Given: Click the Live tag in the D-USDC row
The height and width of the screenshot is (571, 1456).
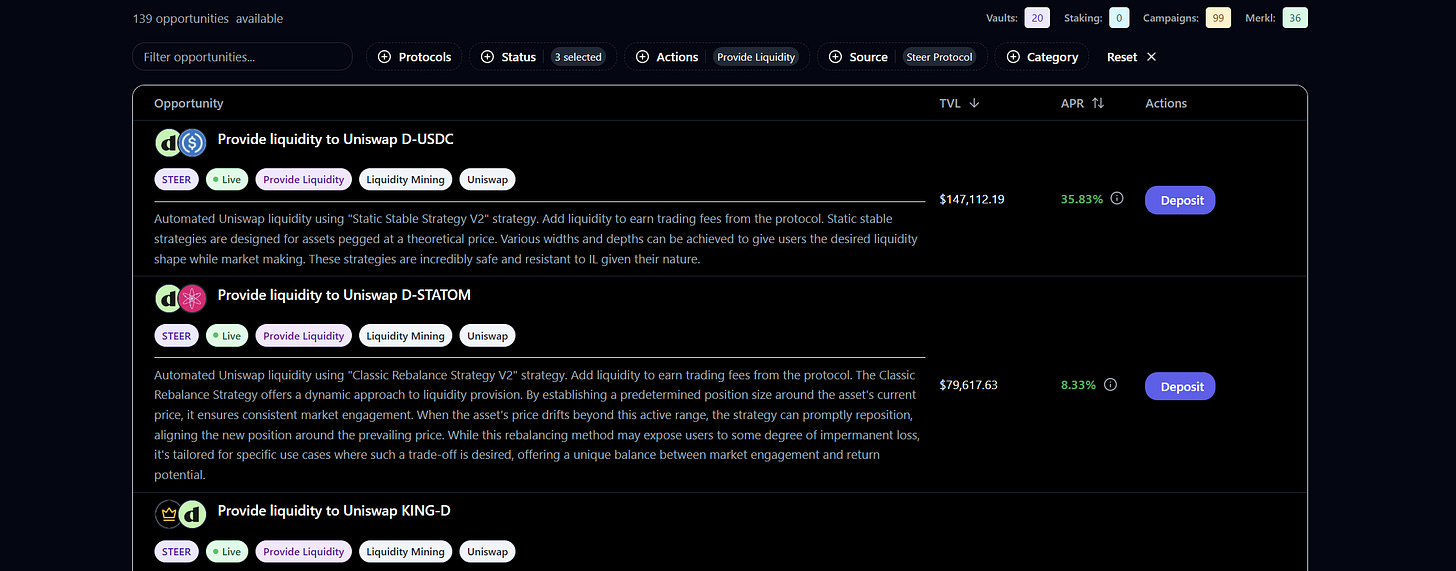Looking at the screenshot, I should point(227,180).
